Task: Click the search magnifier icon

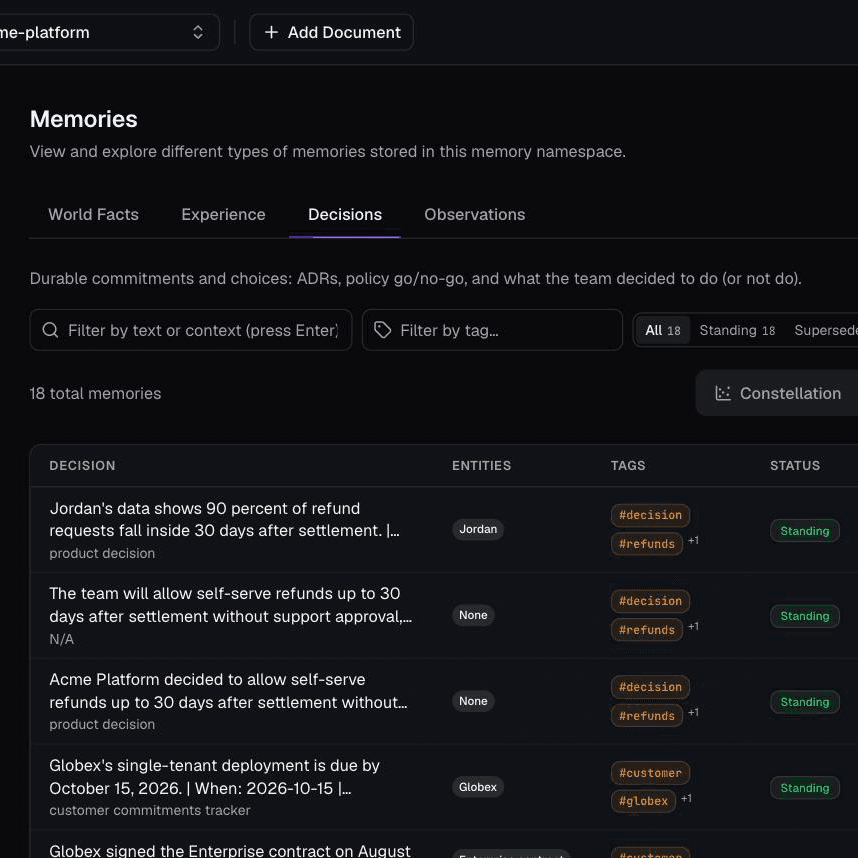Action: pyautogui.click(x=50, y=330)
